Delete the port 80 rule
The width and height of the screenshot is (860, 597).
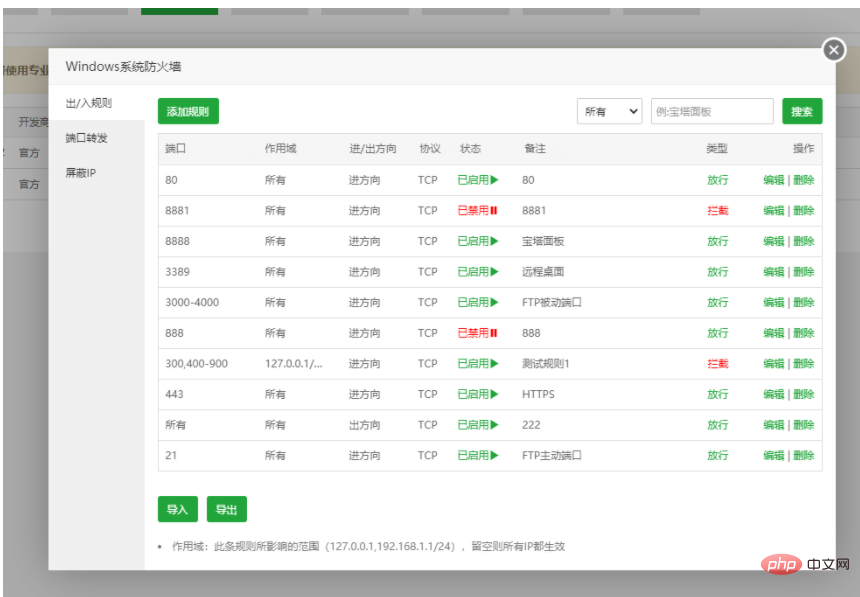point(804,180)
